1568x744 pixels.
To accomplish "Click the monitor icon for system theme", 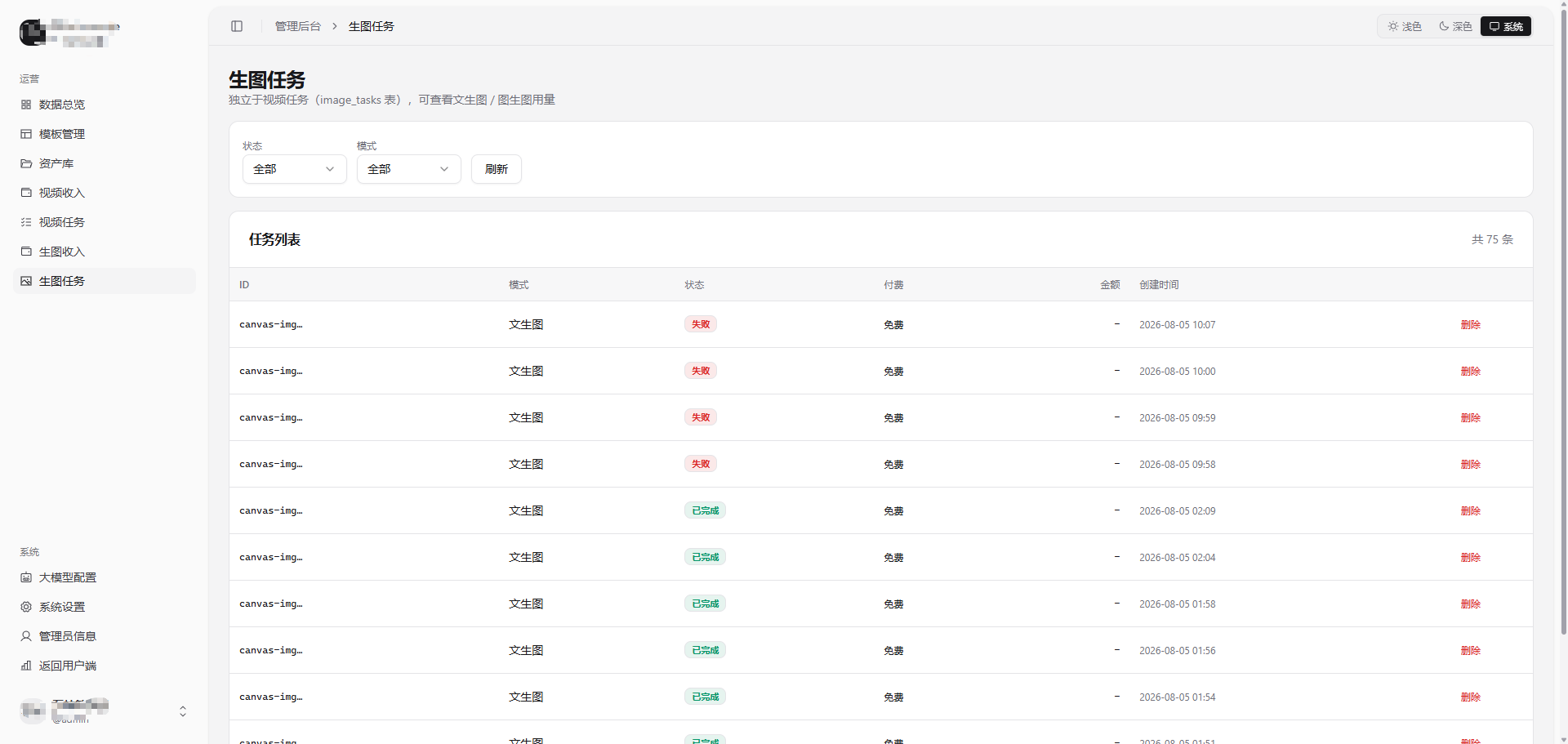I will click(1494, 26).
